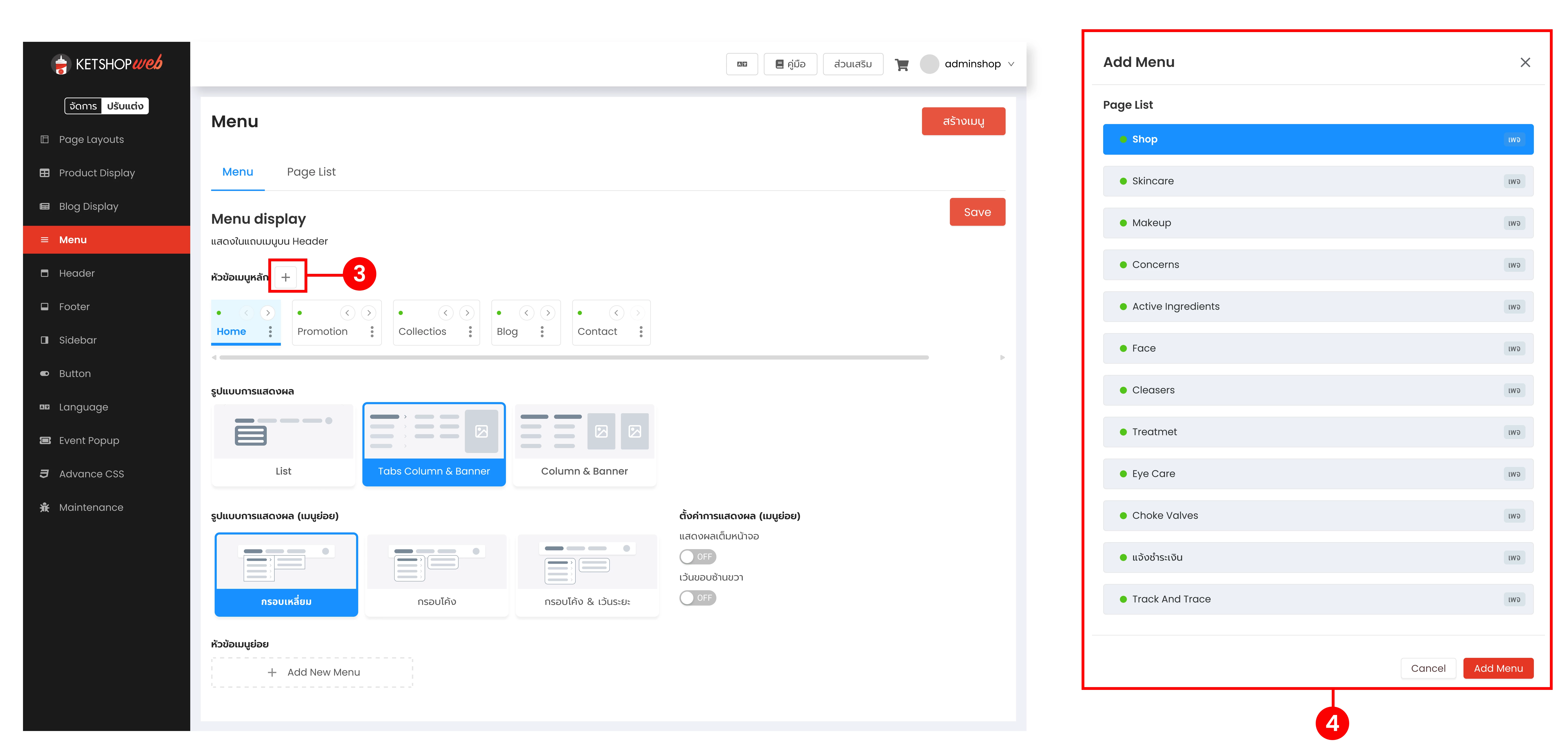The width and height of the screenshot is (1568, 754).
Task: Select the rounded frame submenu style
Action: click(436, 575)
